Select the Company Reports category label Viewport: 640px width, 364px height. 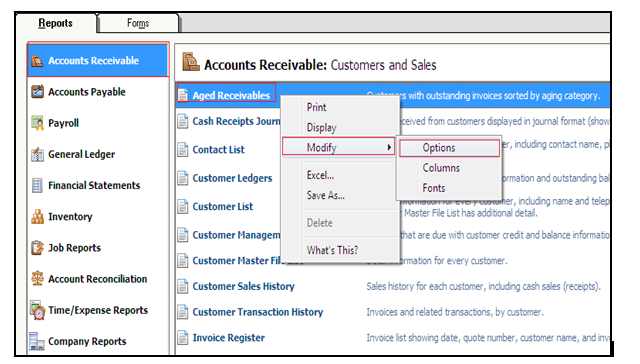[87, 341]
